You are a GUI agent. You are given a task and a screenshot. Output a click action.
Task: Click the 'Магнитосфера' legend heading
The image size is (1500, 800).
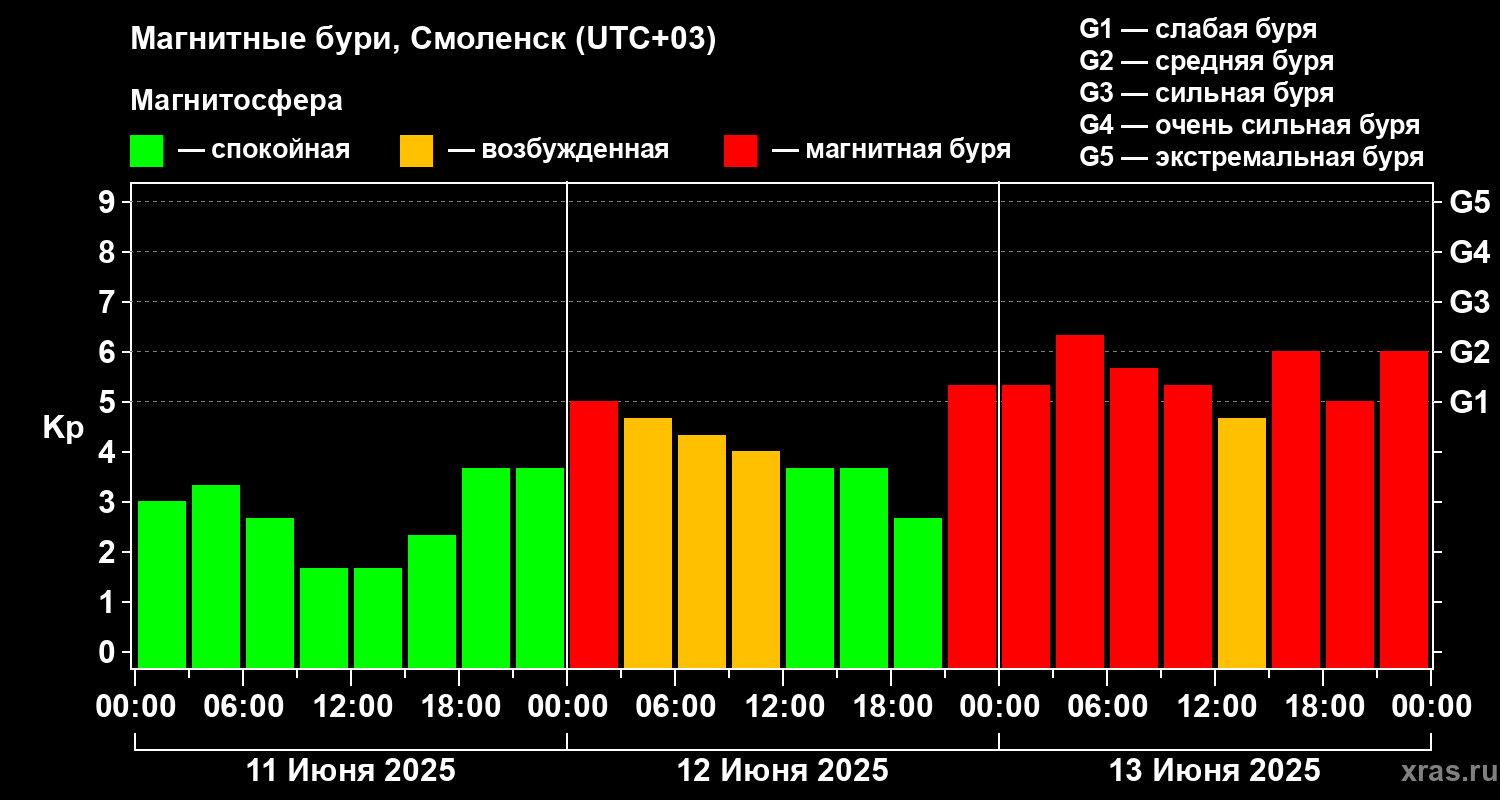tap(236, 101)
